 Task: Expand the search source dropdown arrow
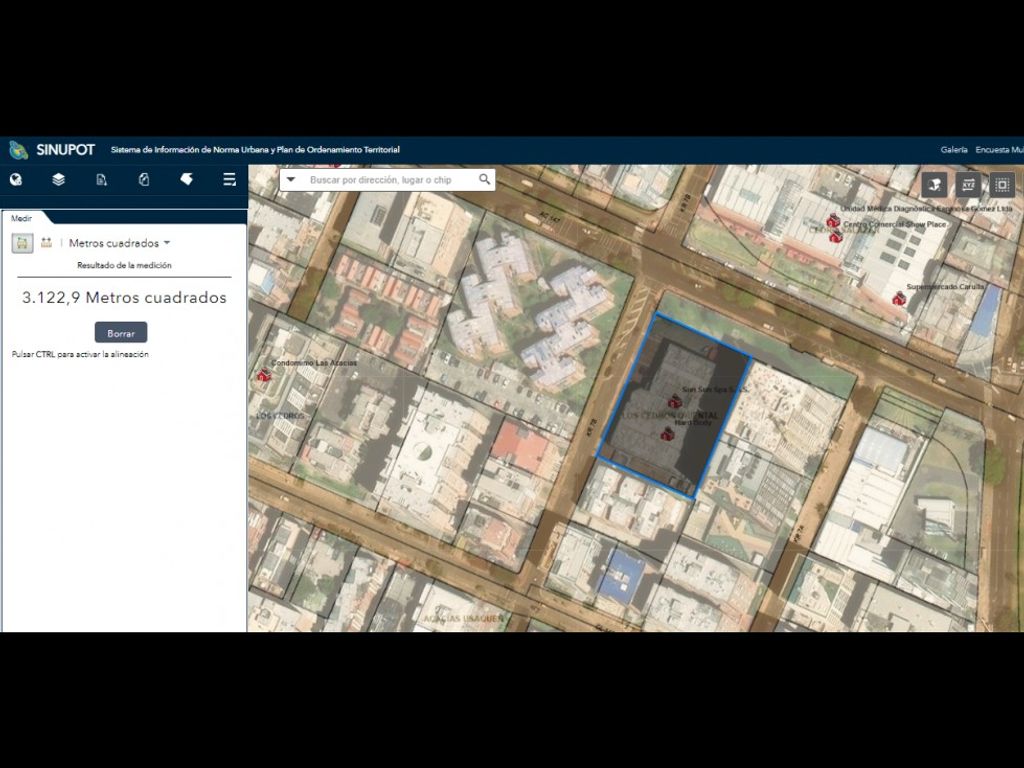tap(291, 180)
